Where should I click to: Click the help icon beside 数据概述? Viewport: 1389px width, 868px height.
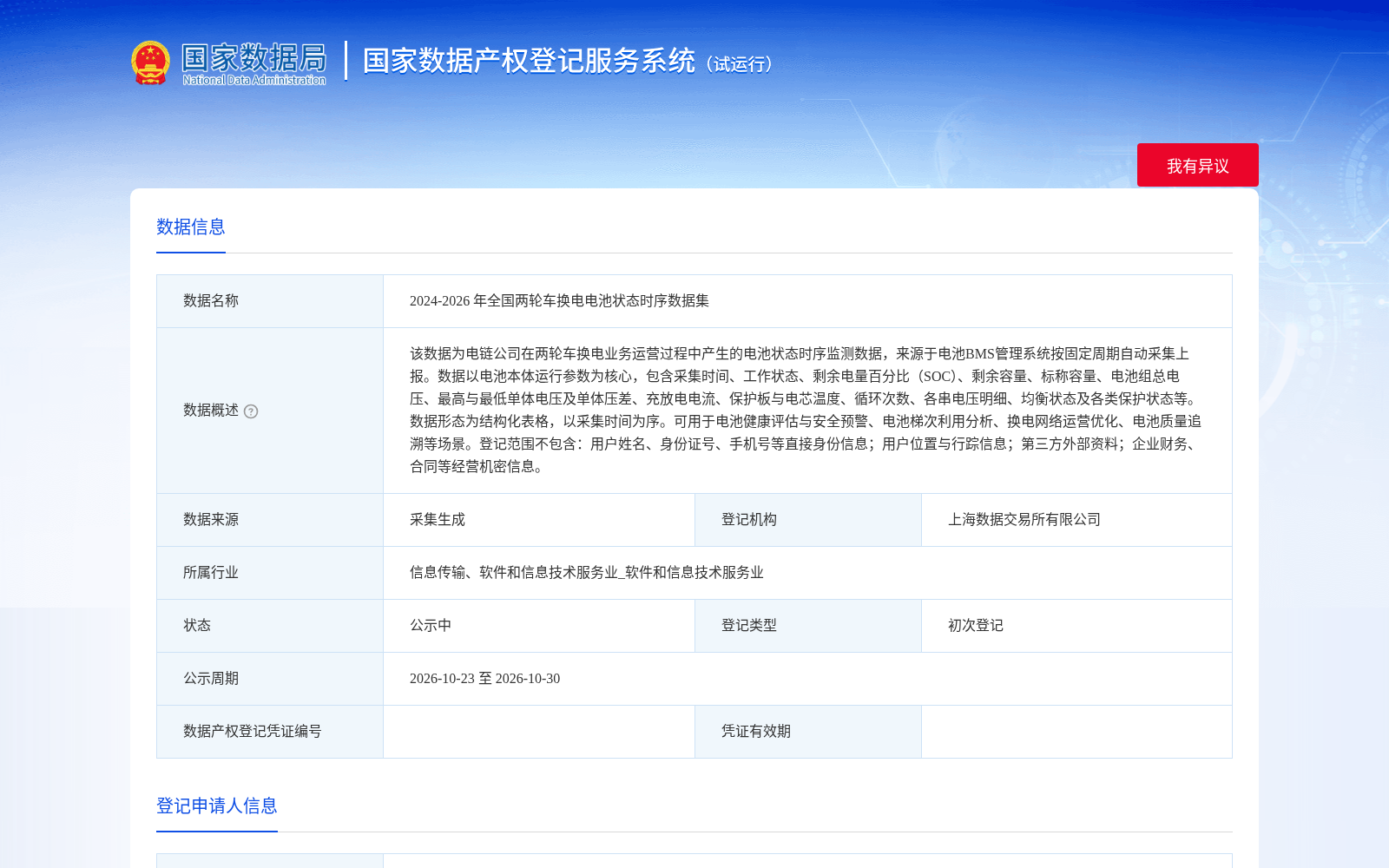click(x=251, y=411)
